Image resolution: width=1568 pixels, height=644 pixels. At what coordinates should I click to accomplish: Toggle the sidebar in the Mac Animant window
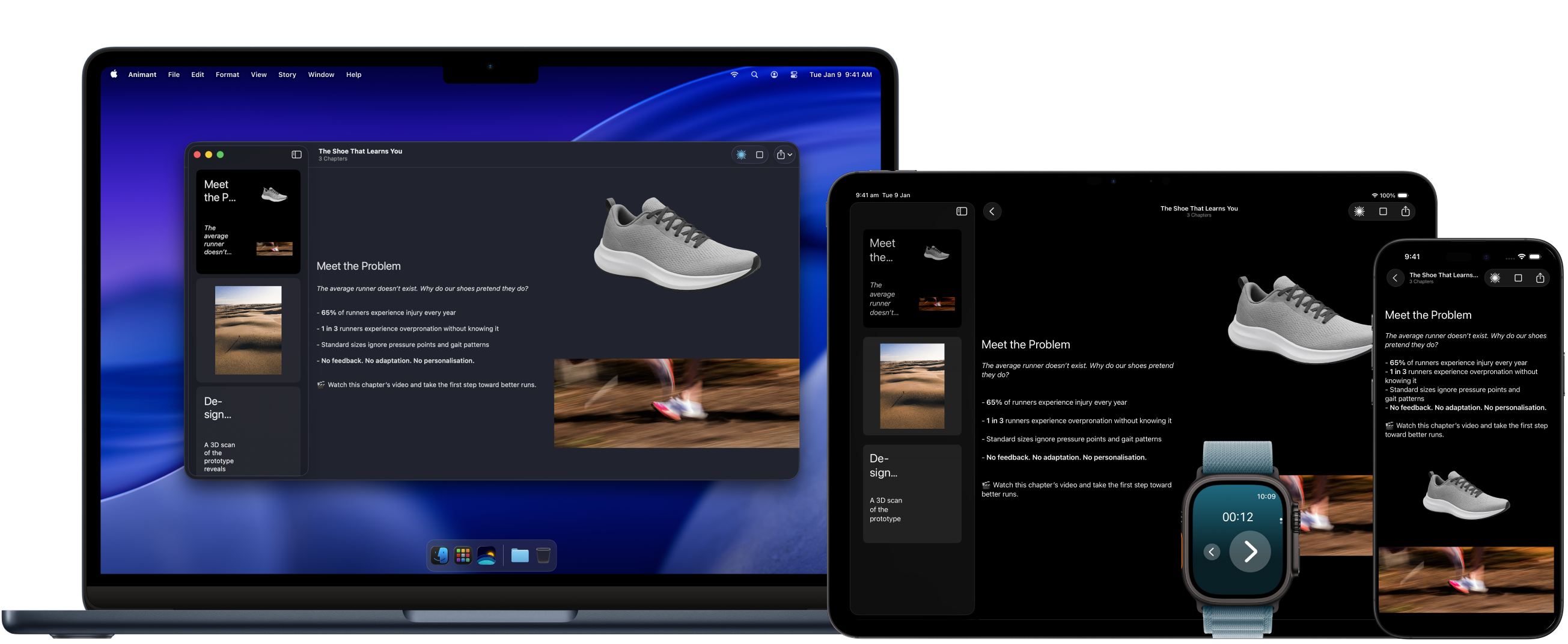297,154
